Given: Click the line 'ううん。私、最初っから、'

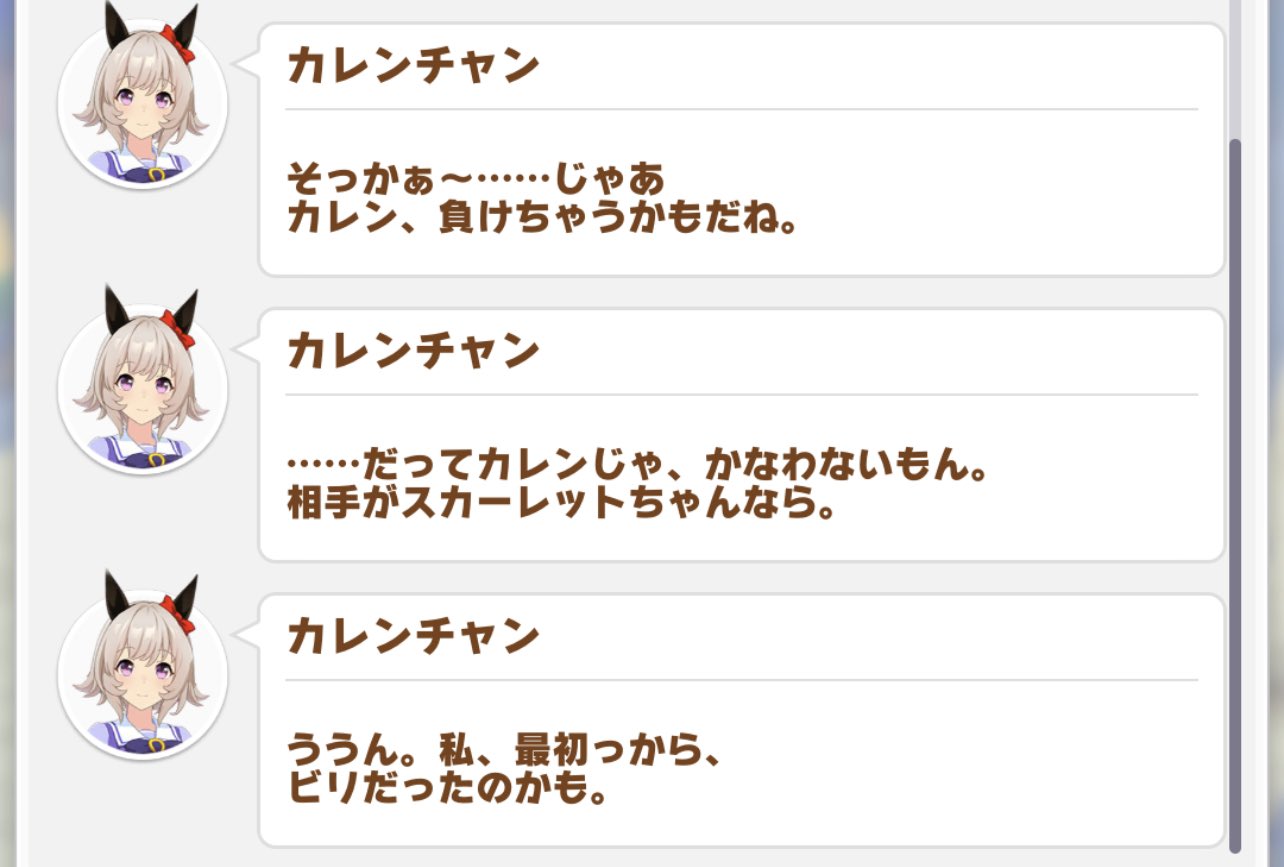Looking at the screenshot, I should pyautogui.click(x=504, y=751).
